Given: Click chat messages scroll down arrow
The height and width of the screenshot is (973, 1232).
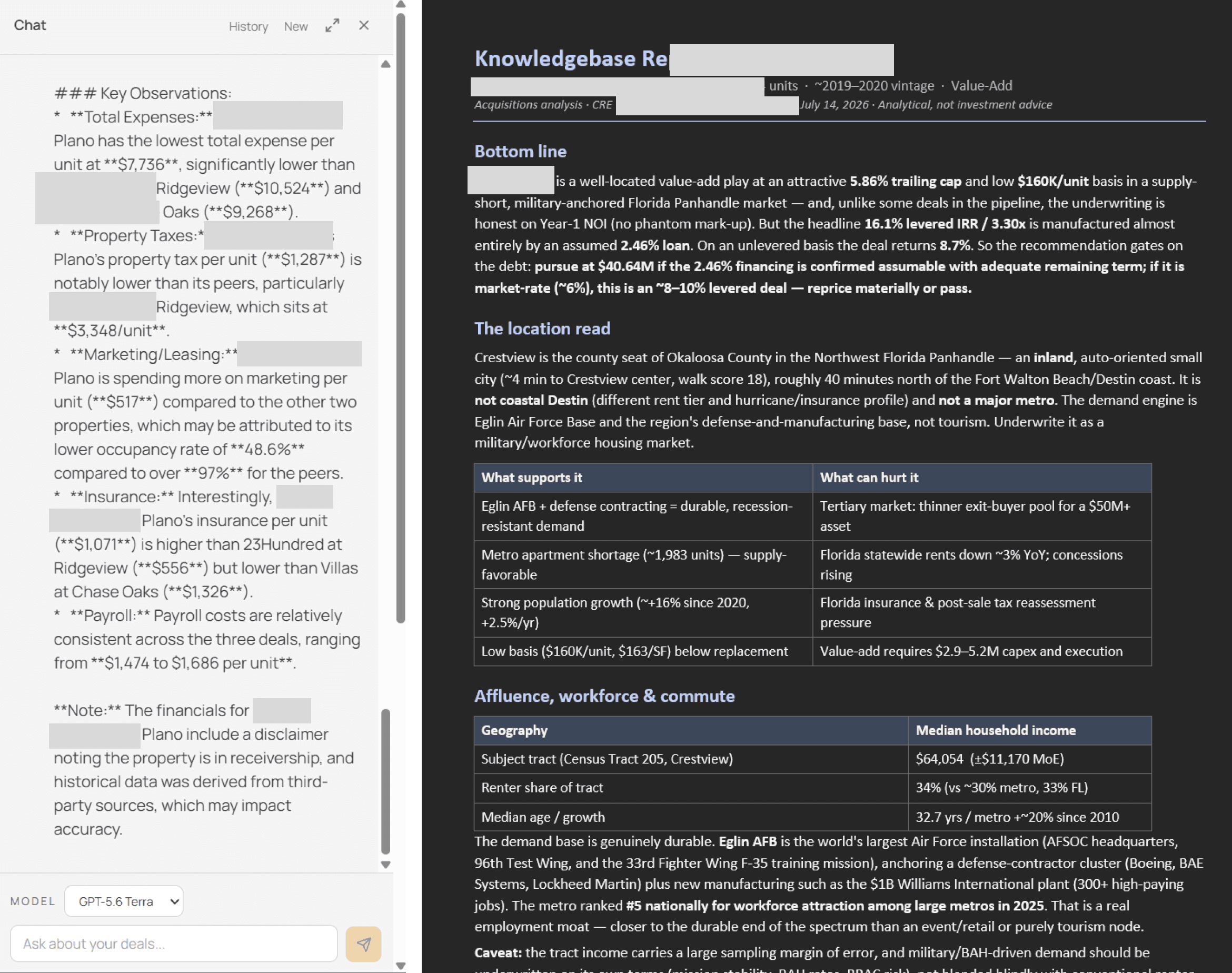Looking at the screenshot, I should 385,864.
